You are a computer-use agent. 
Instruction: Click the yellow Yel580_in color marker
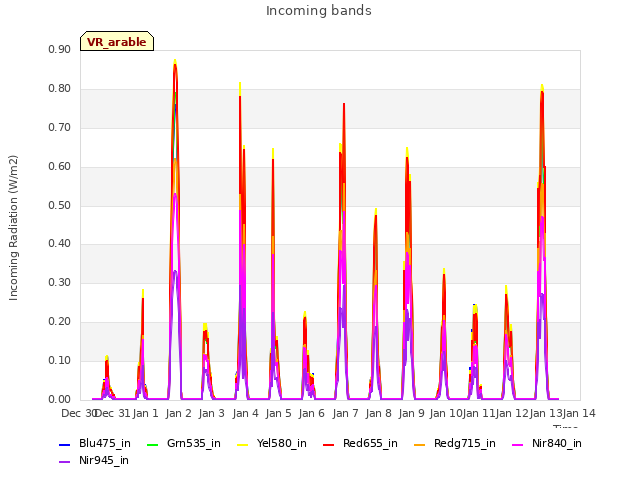point(242,444)
